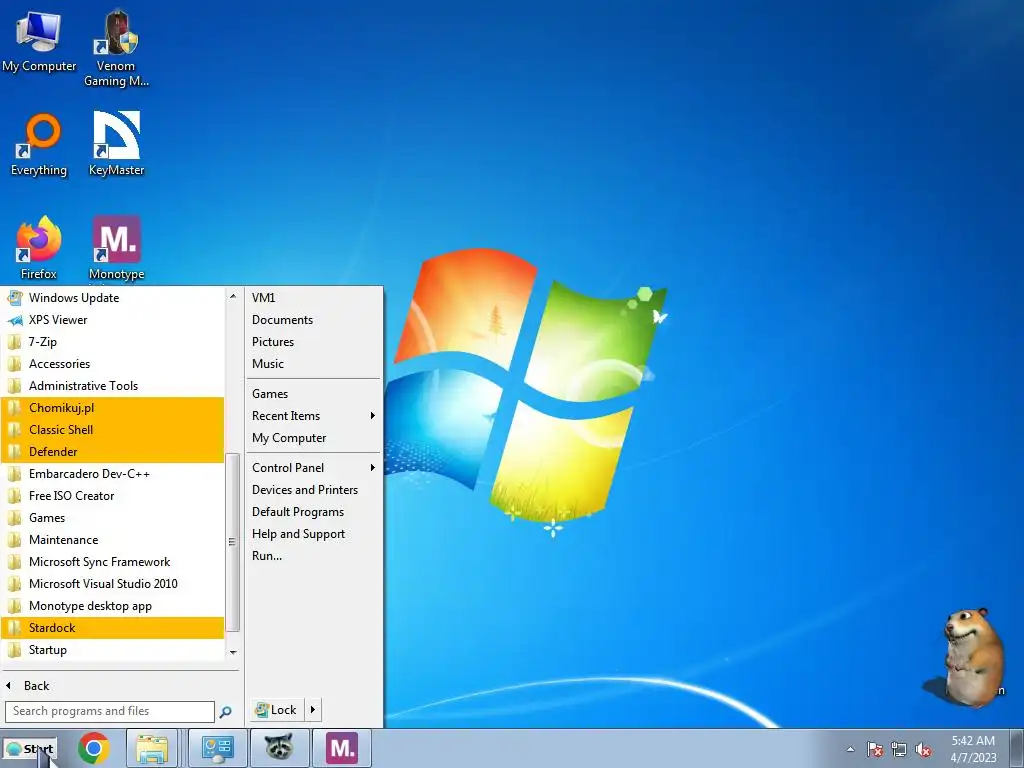Expand the Recent Items submenu arrow
The height and width of the screenshot is (768, 1024).
click(372, 416)
